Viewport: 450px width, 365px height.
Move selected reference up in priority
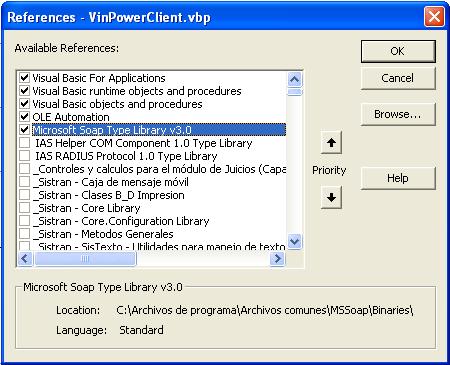point(331,143)
